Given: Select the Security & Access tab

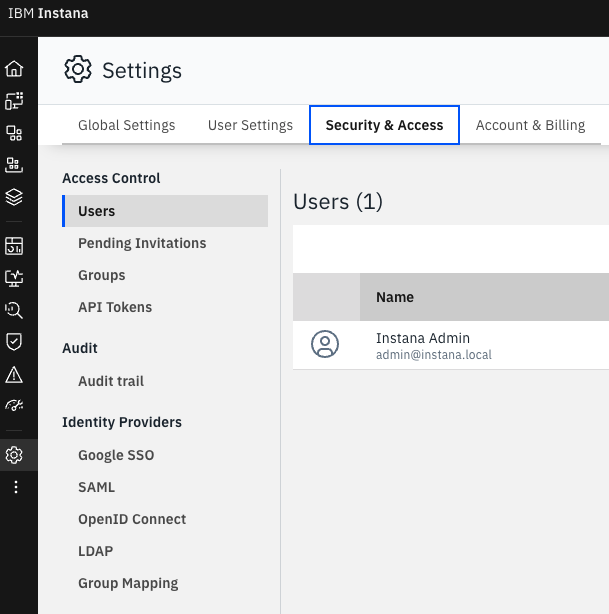Looking at the screenshot, I should tap(384, 125).
